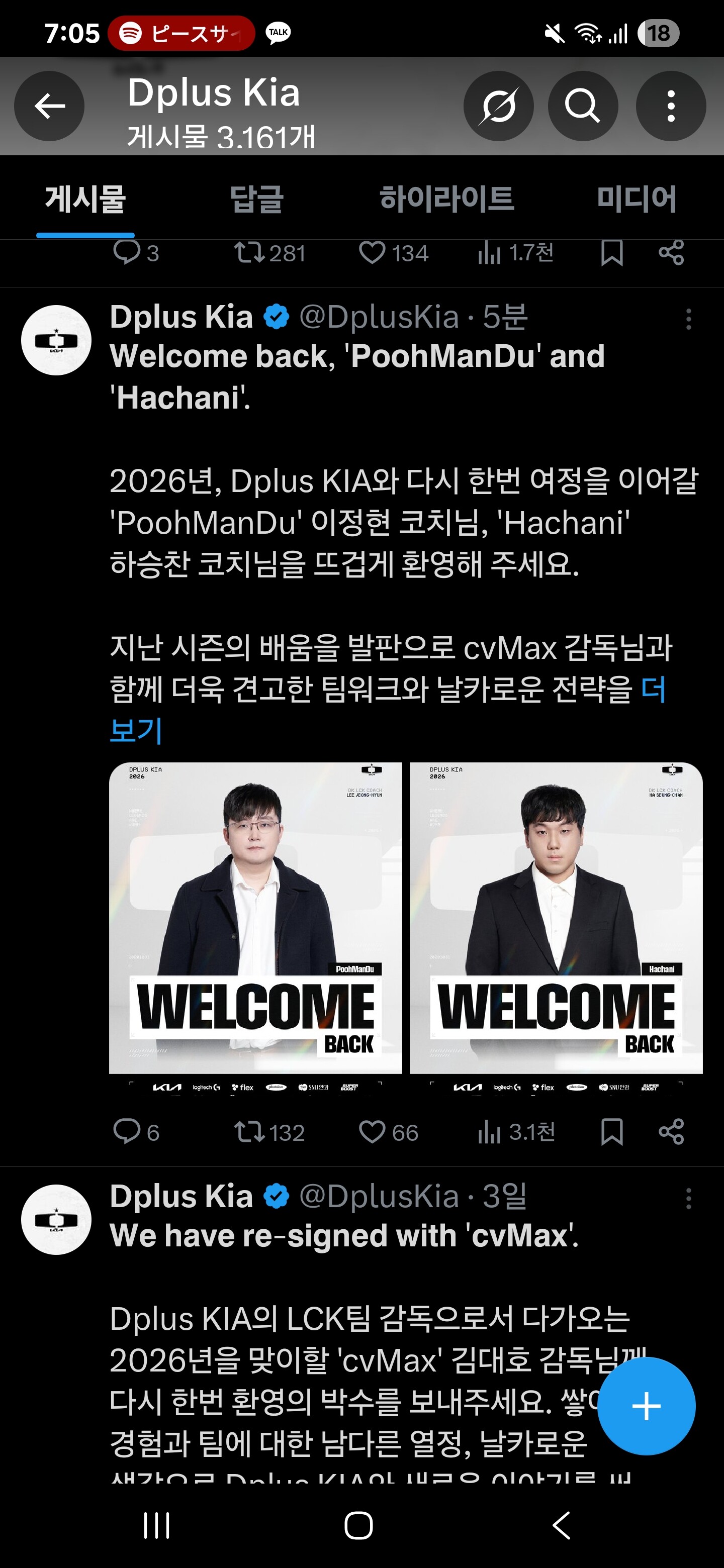Compose new post with plus button
Image resolution: width=724 pixels, height=1568 pixels.
click(x=646, y=1406)
